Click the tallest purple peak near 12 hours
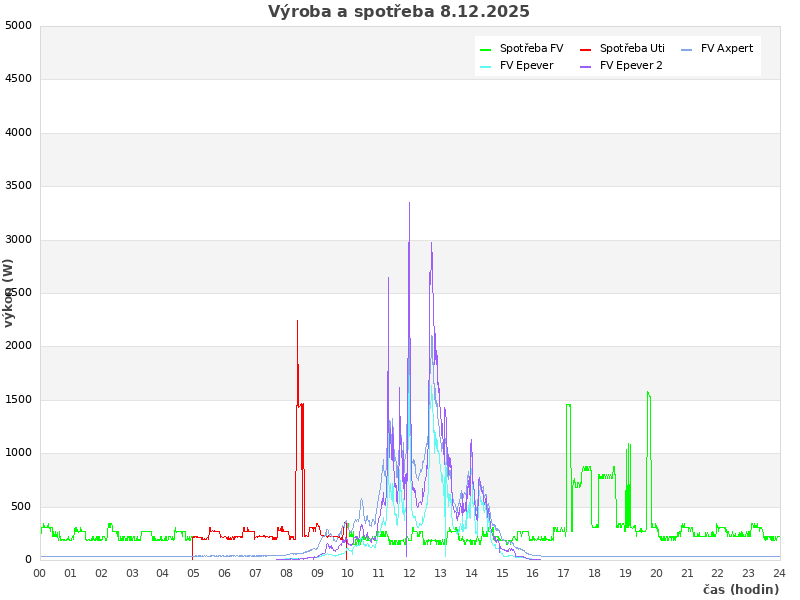Viewport: 800px width, 600px height. (409, 204)
